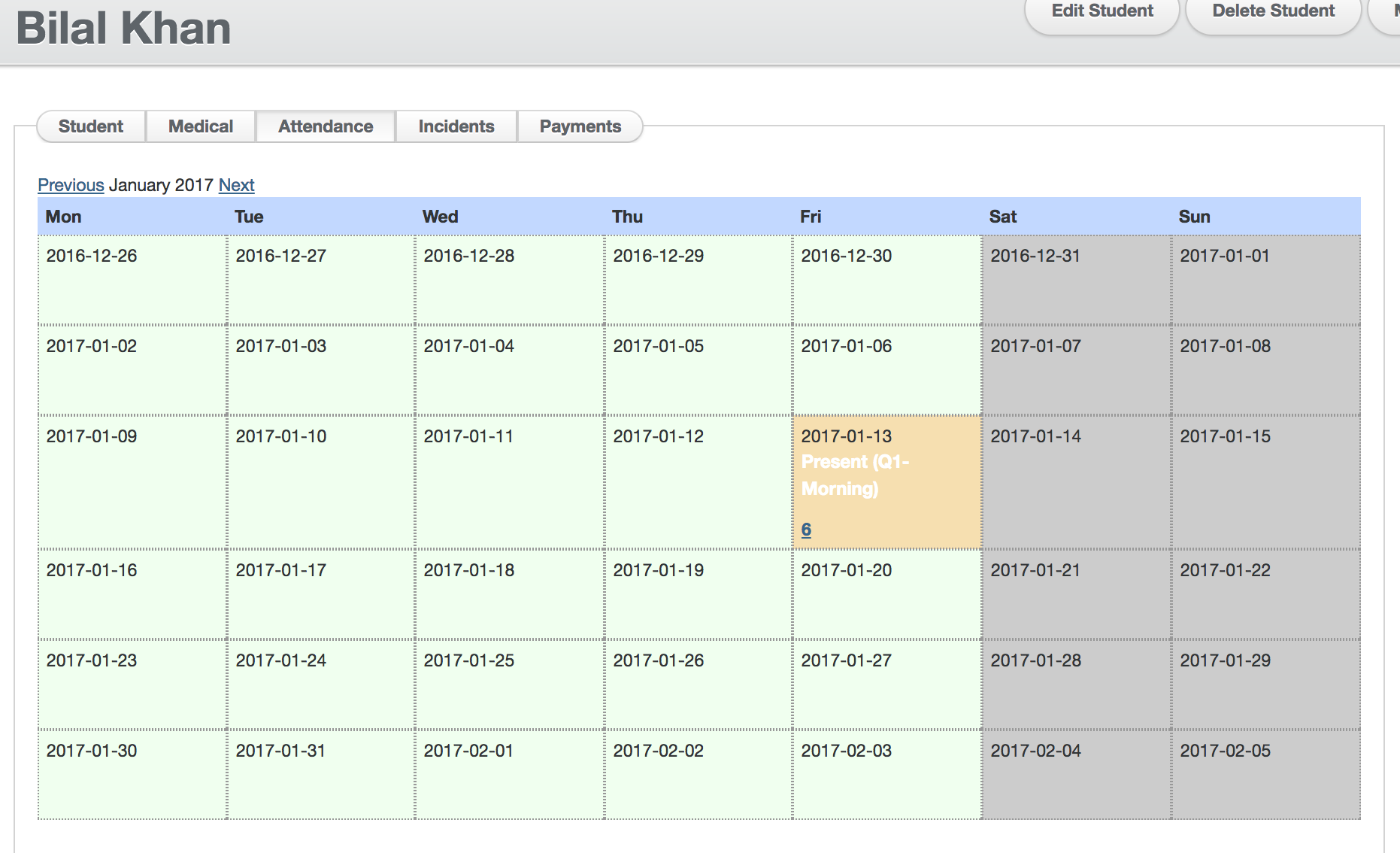Go to Next month link
Image resolution: width=1400 pixels, height=853 pixels.
(x=236, y=185)
